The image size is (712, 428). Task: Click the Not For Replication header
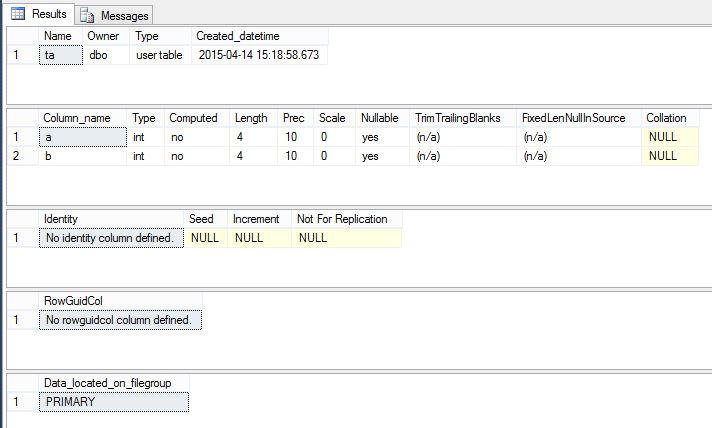[346, 219]
